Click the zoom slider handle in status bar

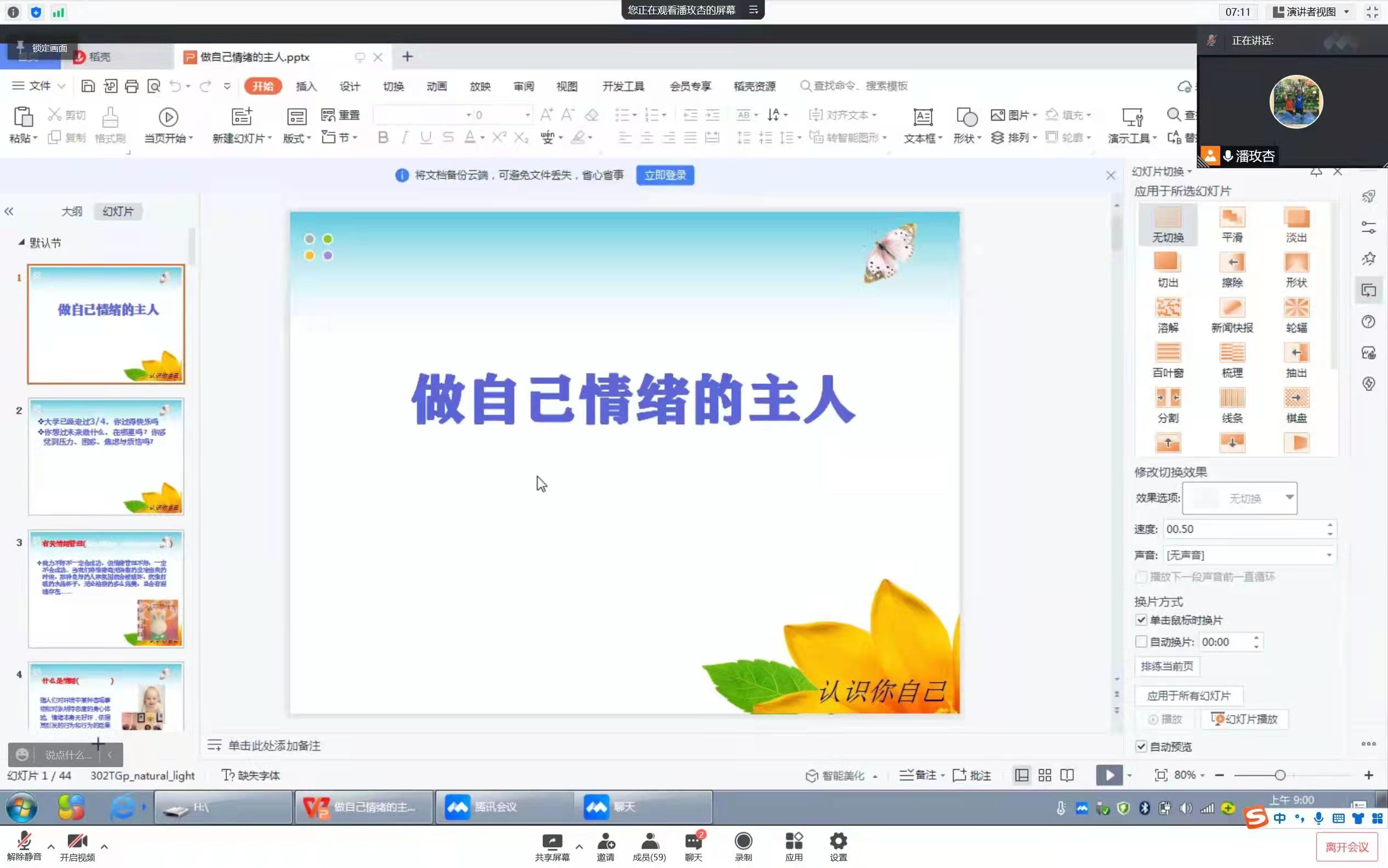pos(1279,775)
